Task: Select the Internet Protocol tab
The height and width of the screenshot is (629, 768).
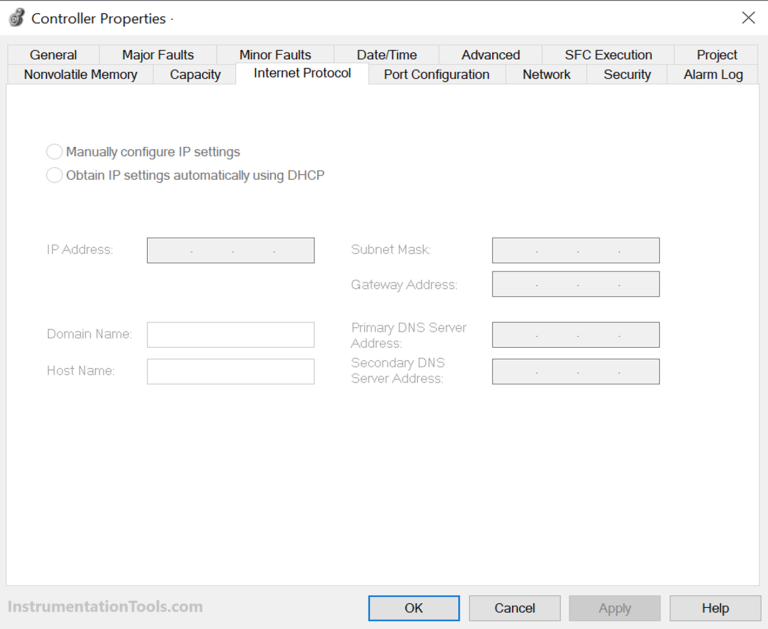Action: point(302,73)
